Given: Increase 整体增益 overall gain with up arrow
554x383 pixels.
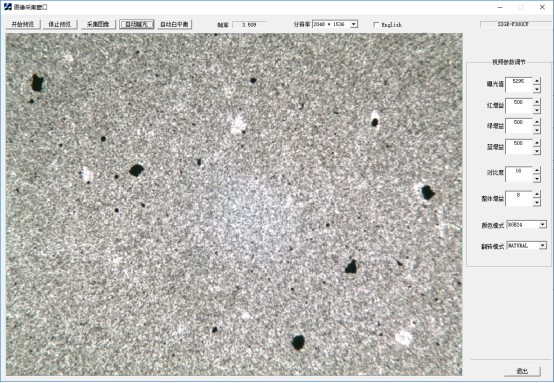Looking at the screenshot, I should 537,194.
